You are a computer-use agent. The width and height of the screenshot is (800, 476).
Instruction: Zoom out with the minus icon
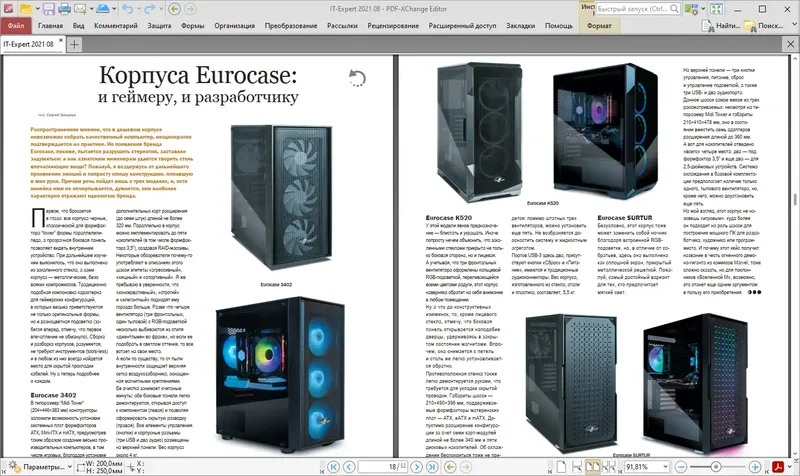tap(681, 467)
